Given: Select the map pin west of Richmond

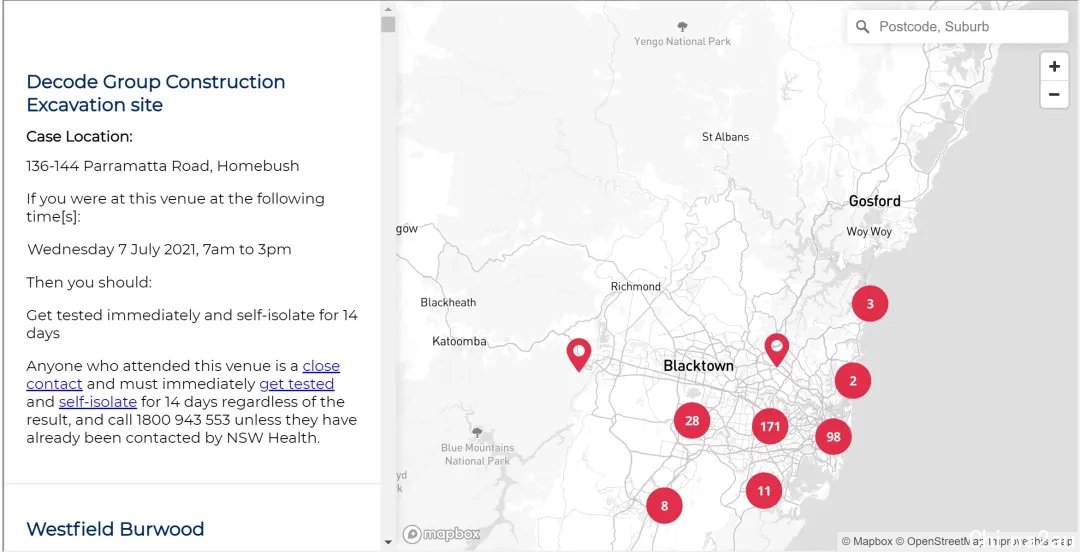Looking at the screenshot, I should tap(578, 354).
